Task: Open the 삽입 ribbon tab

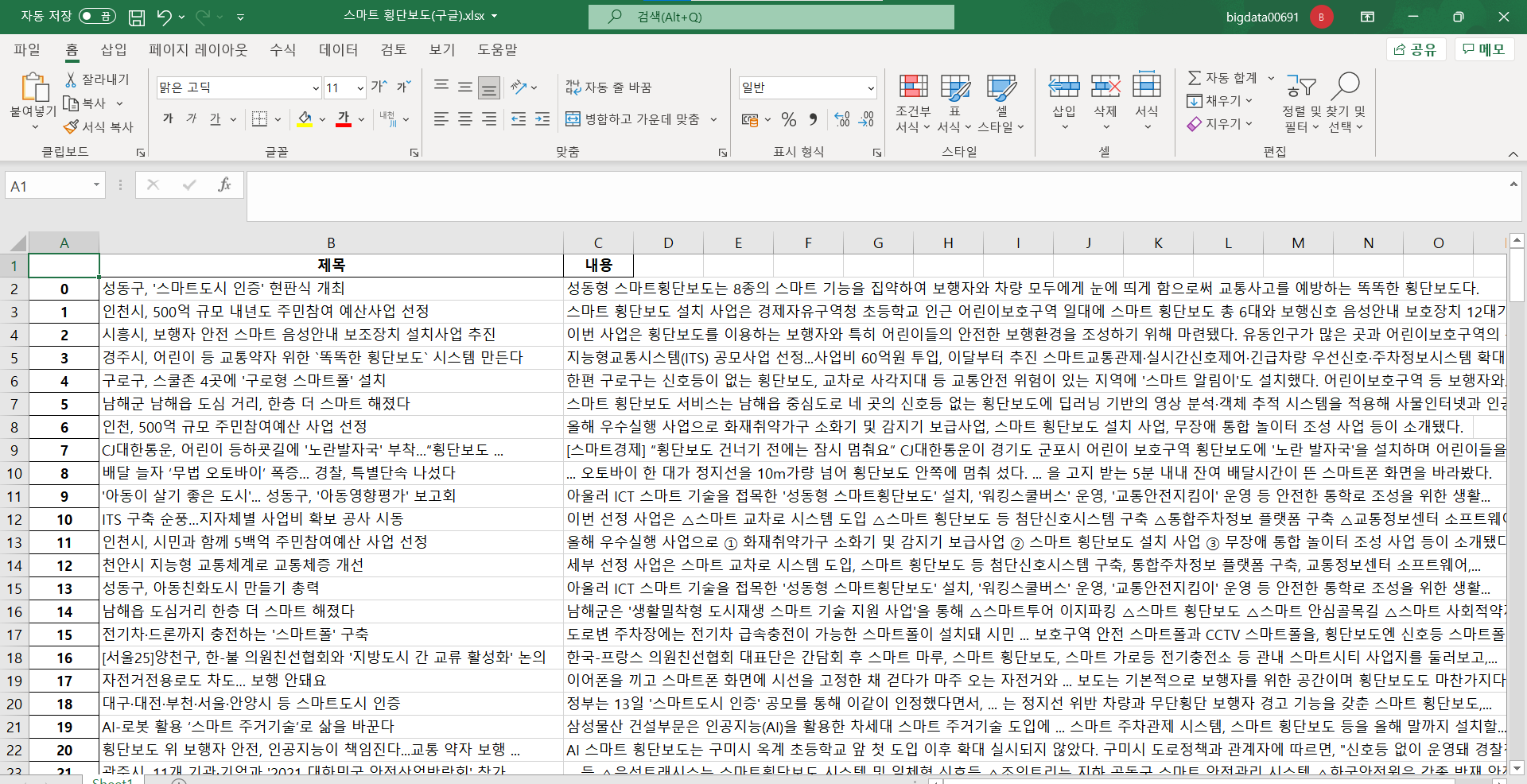Action: pos(114,49)
